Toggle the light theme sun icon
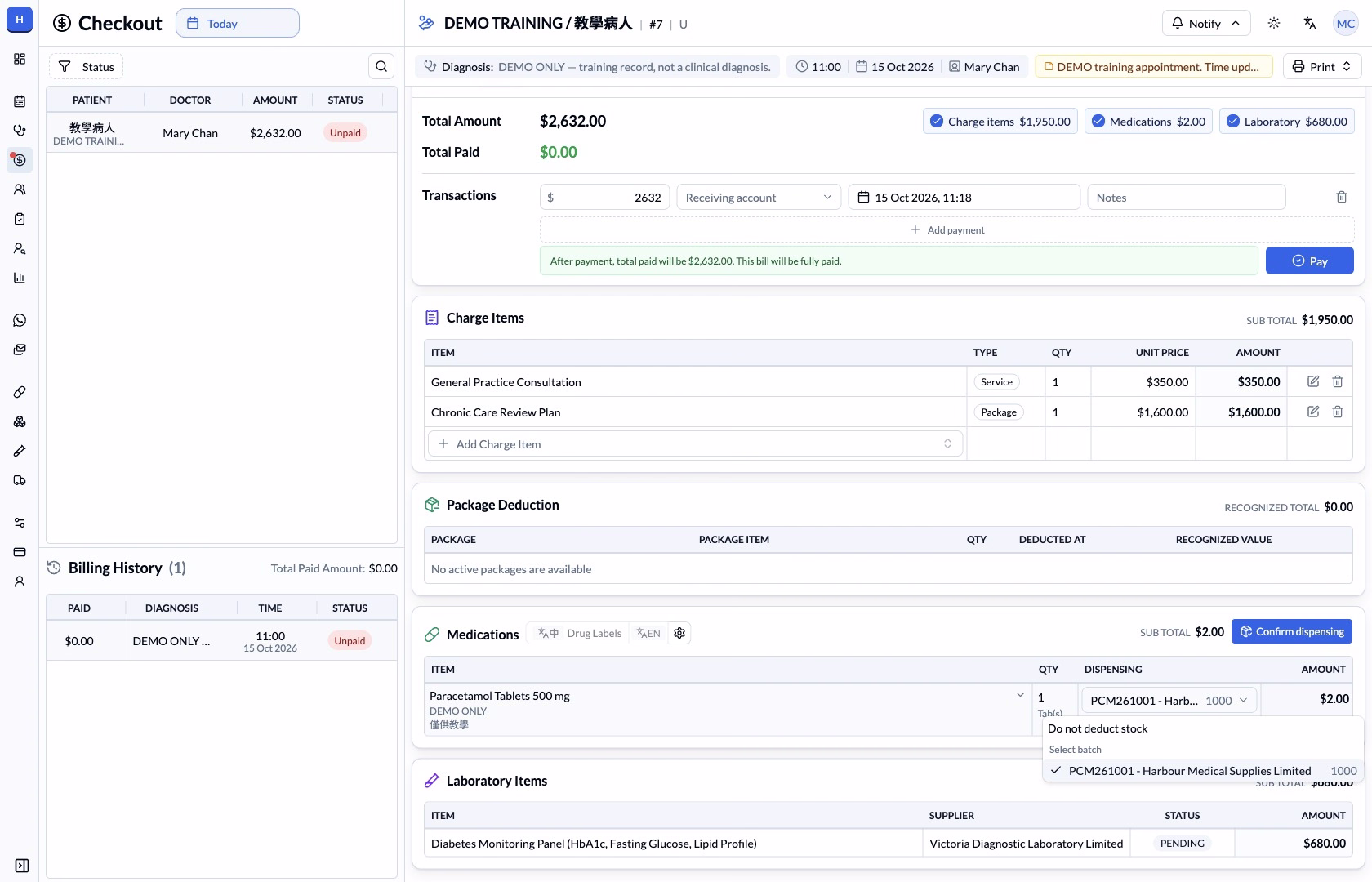The image size is (1372, 882). coord(1274,23)
